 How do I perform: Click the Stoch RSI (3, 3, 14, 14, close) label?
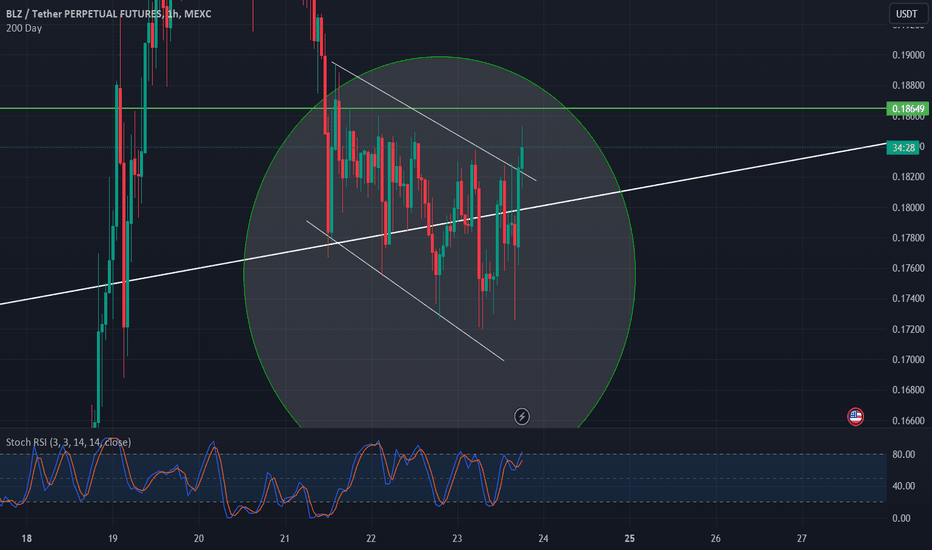[x=68, y=442]
